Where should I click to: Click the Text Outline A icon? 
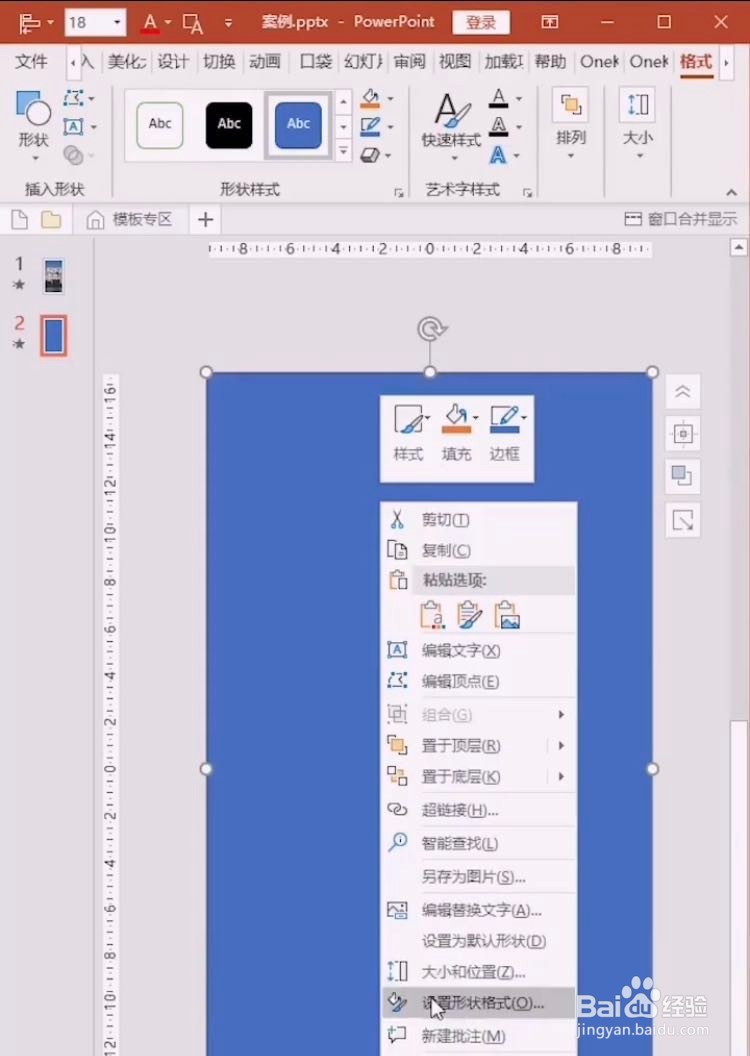point(498,127)
